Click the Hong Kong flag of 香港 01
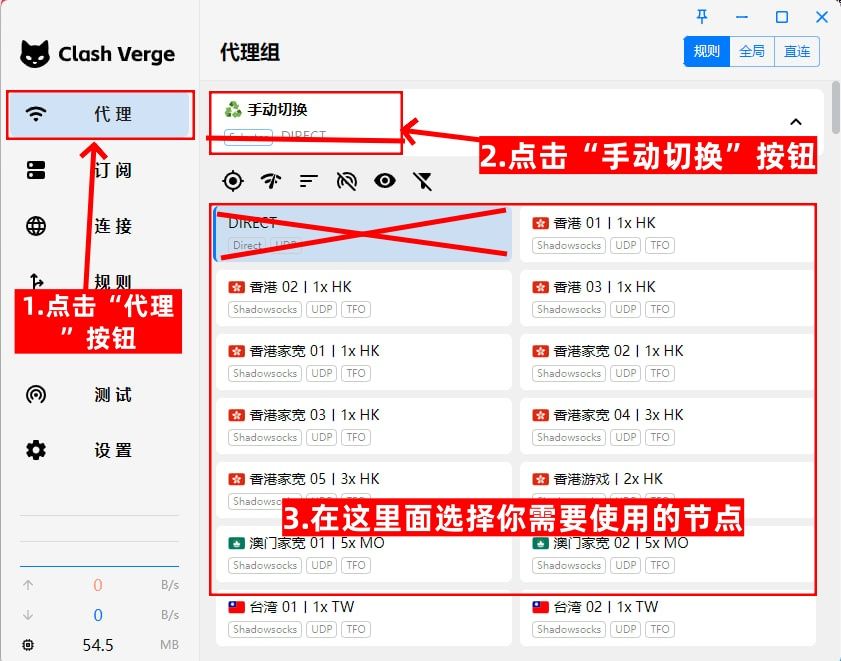The image size is (841, 661). click(540, 223)
